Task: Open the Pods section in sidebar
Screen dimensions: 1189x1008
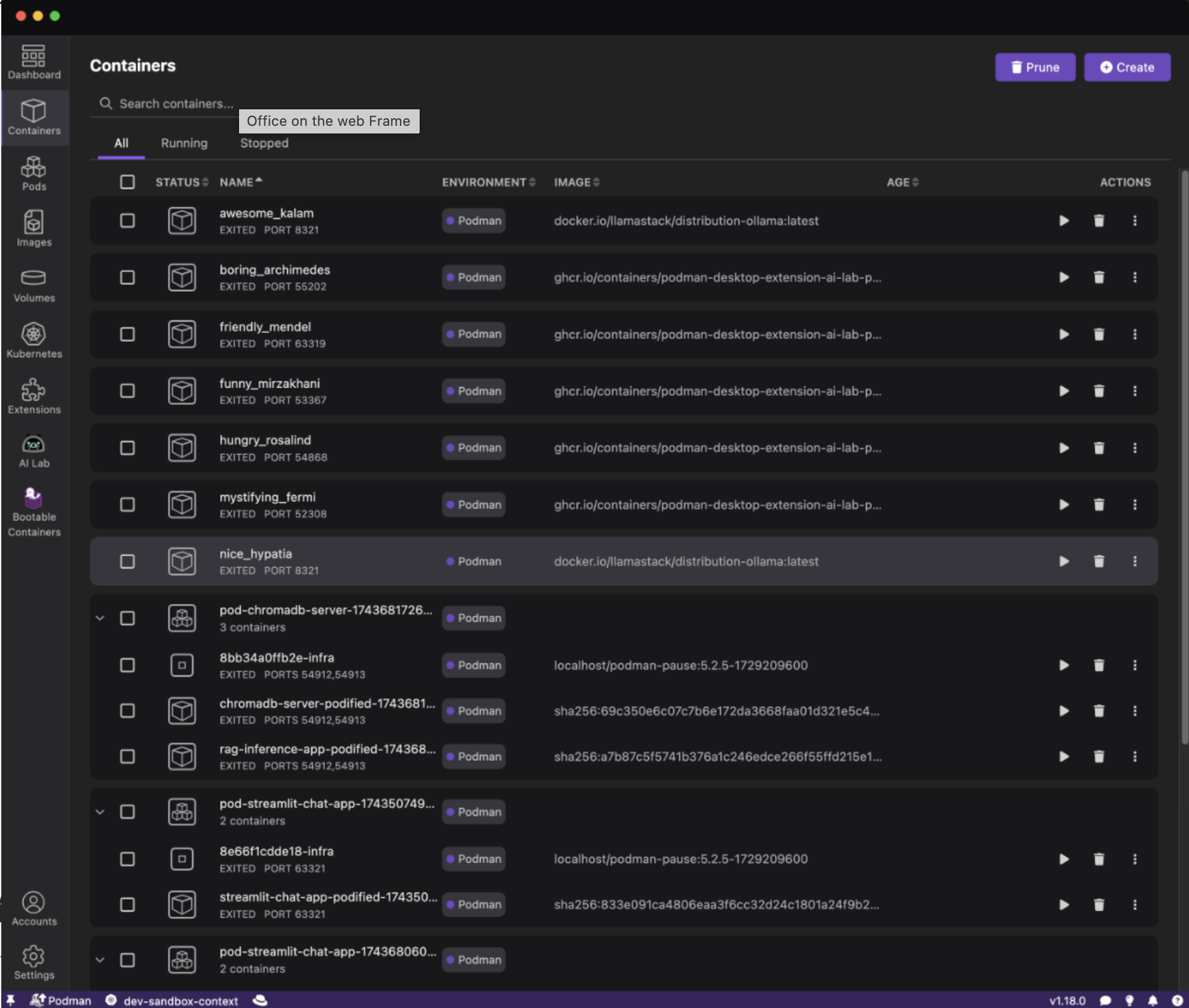Action: [34, 174]
